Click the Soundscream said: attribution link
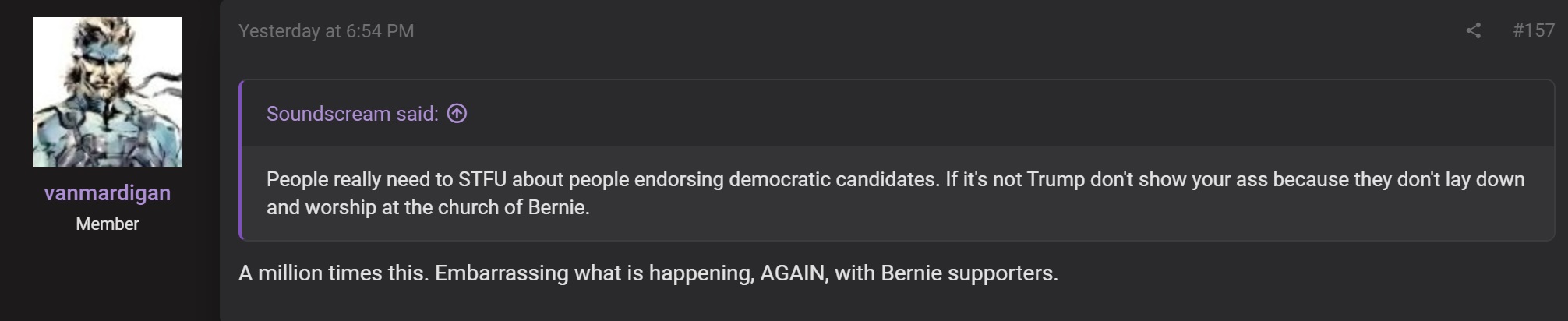Screen dimensions: 1568x321 (x=352, y=114)
